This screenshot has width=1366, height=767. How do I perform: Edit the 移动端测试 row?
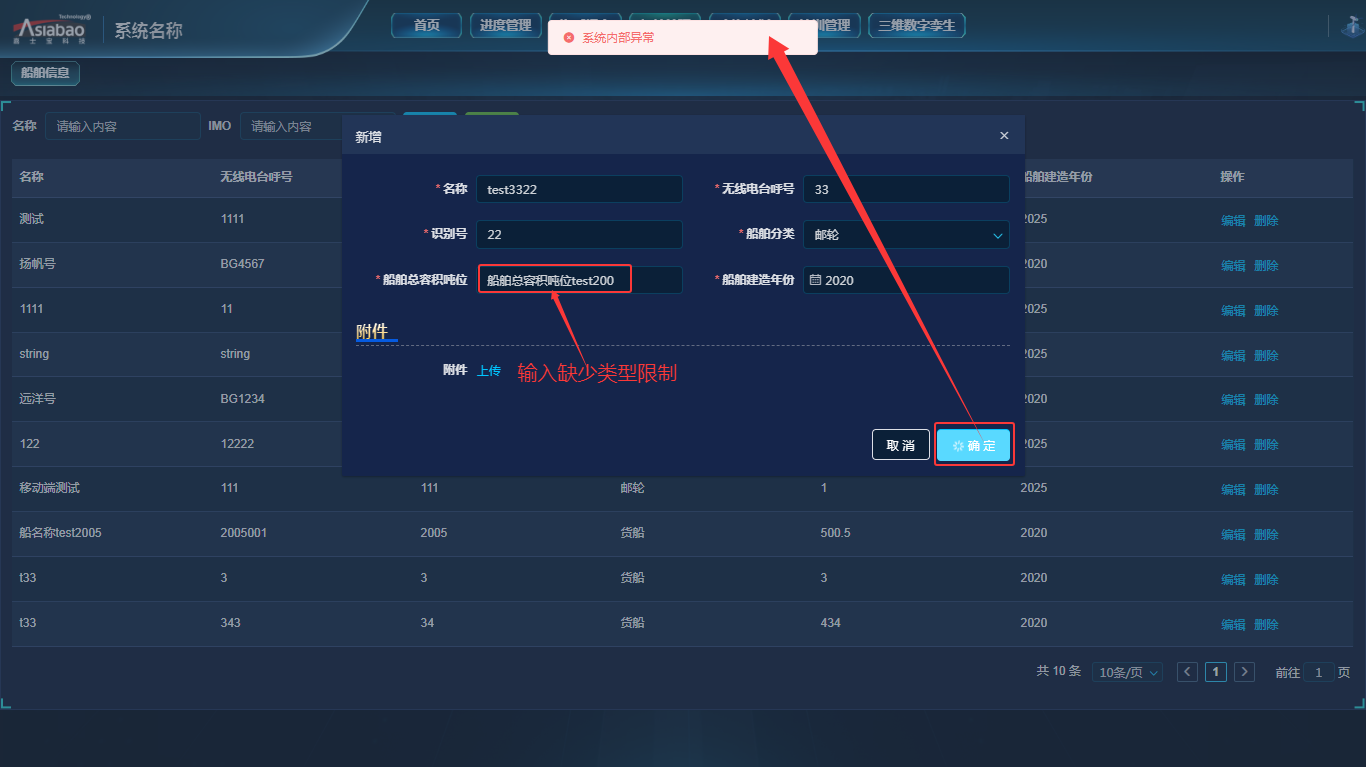tap(1233, 490)
